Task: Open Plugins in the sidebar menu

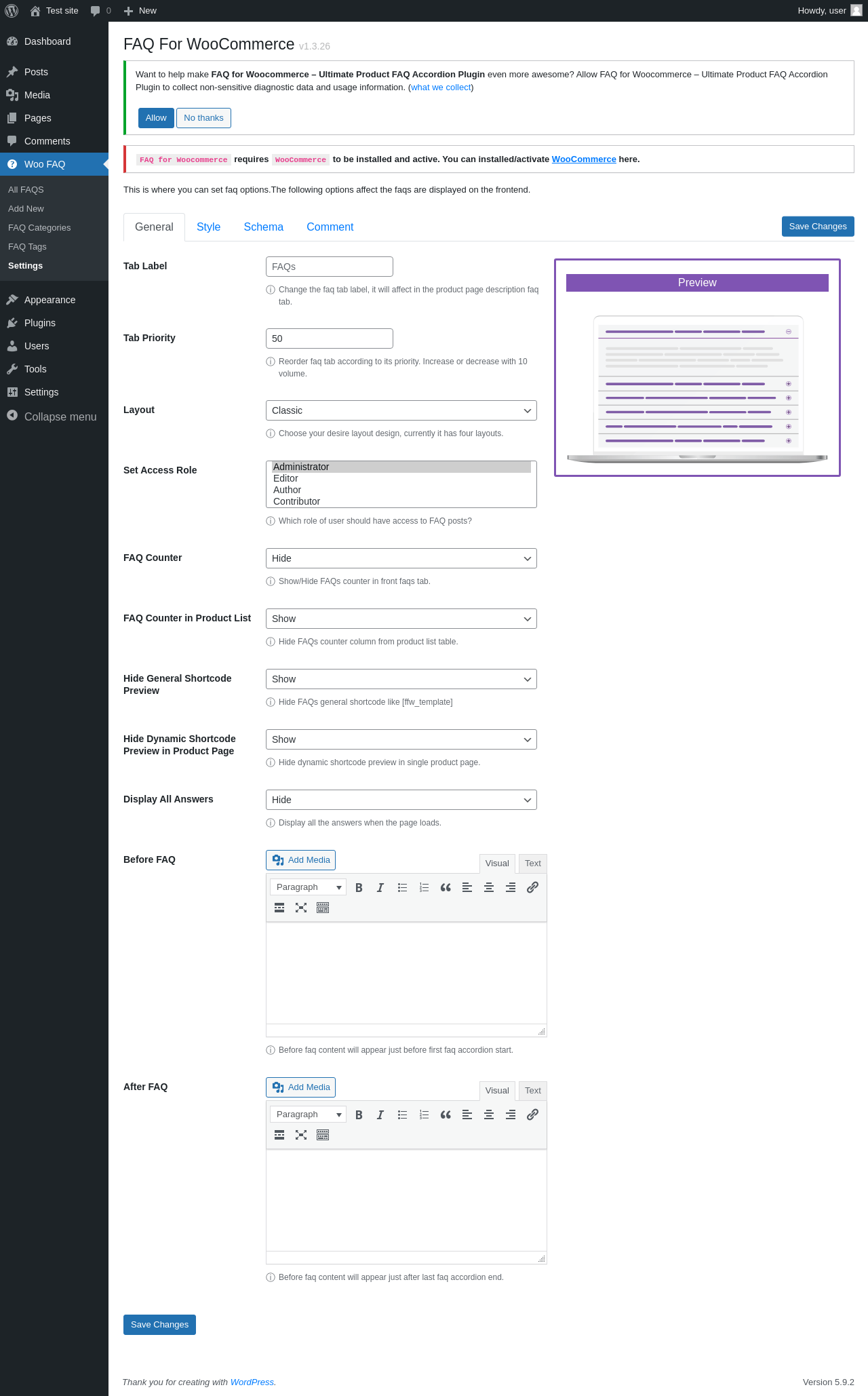Action: coord(54,323)
